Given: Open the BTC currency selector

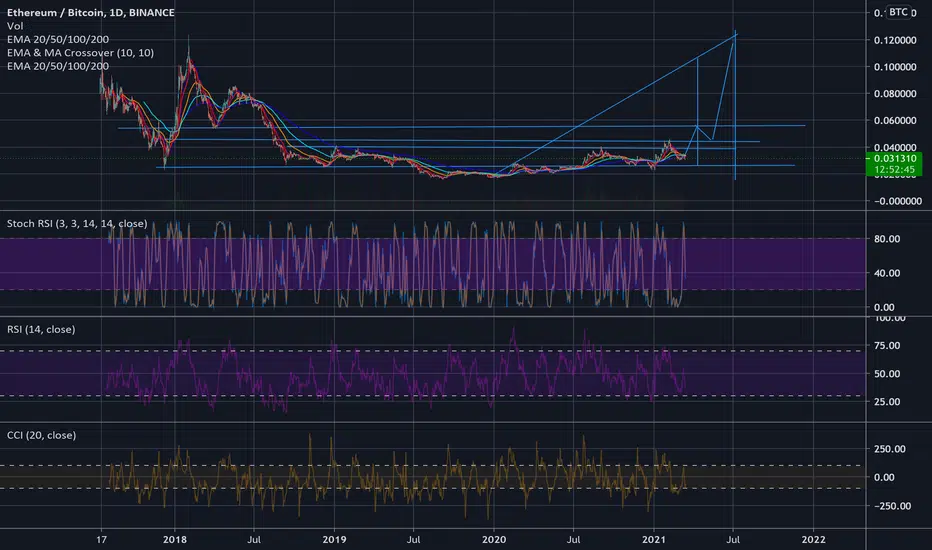Looking at the screenshot, I should point(898,12).
